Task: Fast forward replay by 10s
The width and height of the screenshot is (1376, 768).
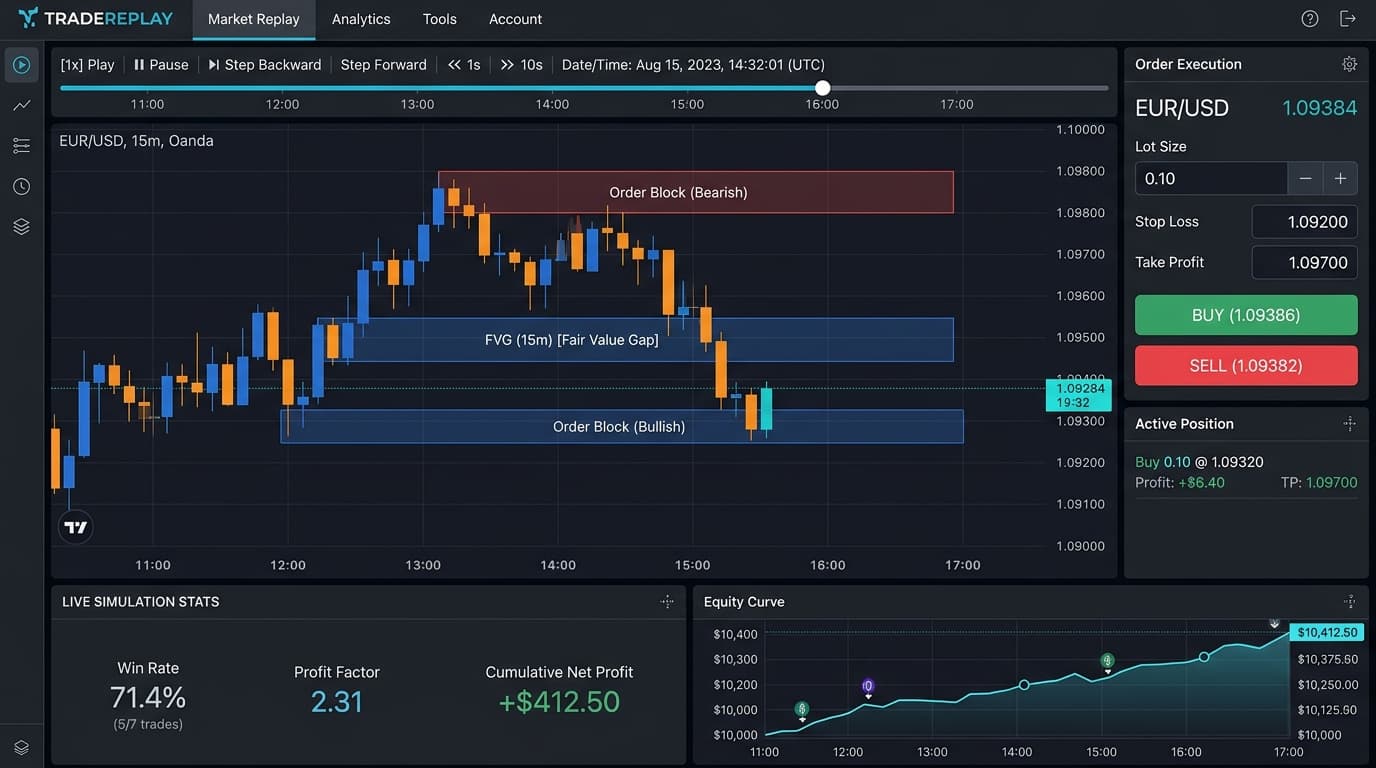Action: tap(521, 65)
